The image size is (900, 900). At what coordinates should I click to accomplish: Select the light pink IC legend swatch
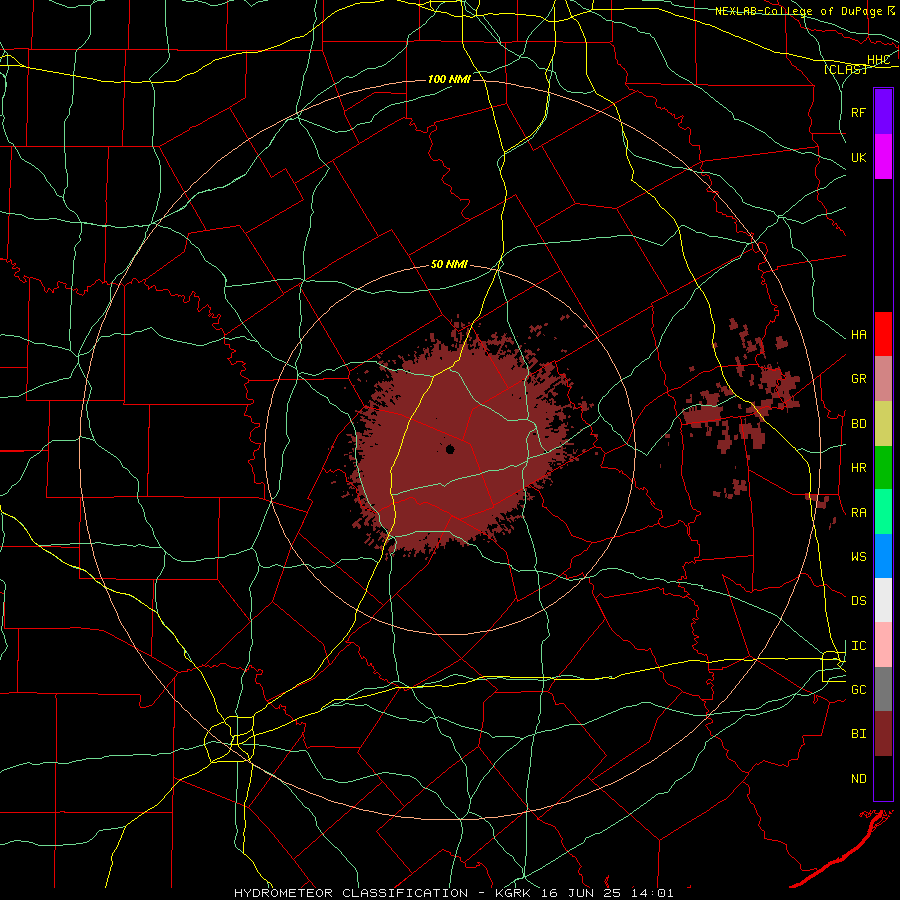tap(883, 645)
